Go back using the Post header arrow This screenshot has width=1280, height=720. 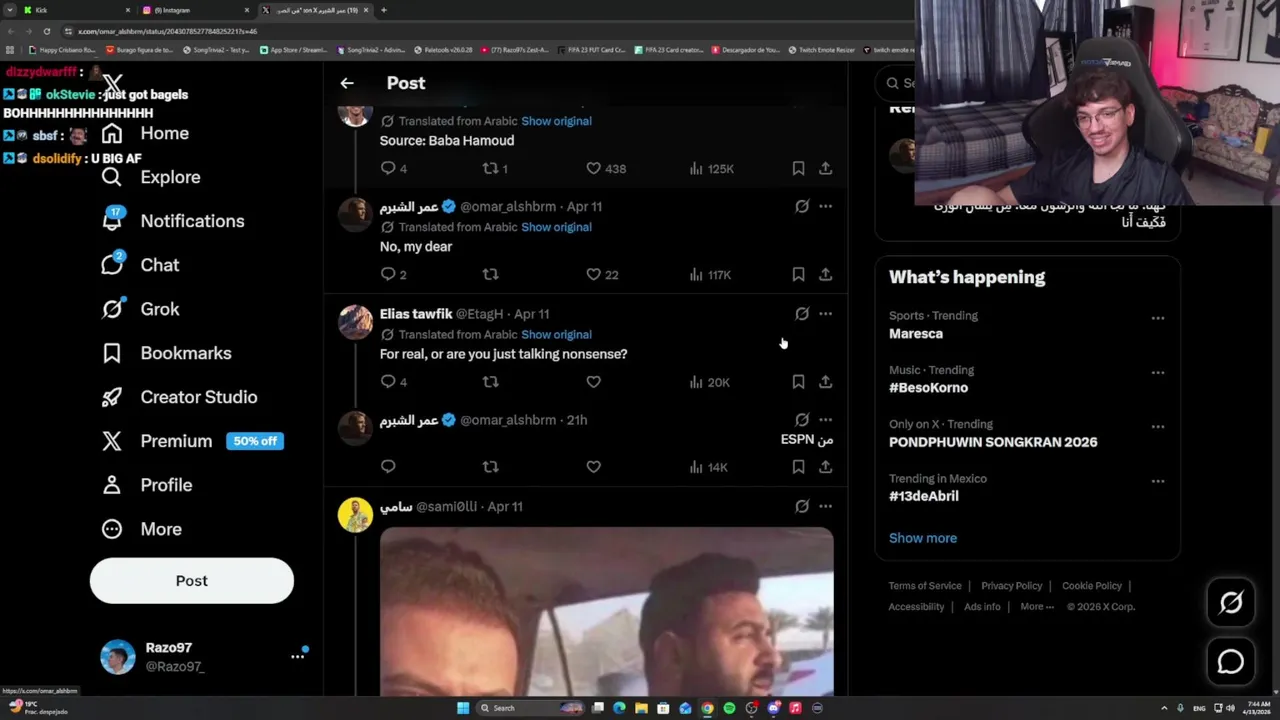pos(347,83)
